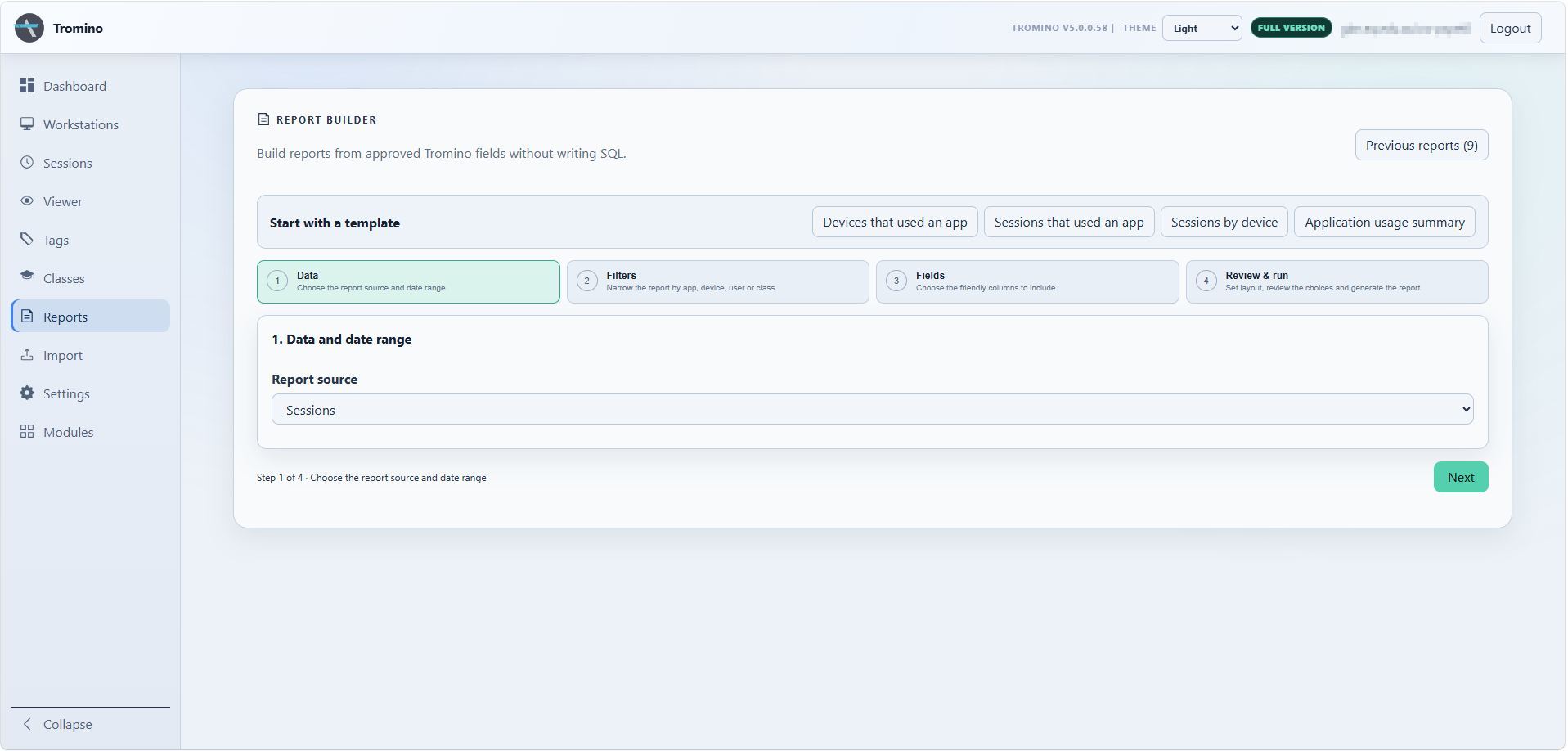Open Modules from the sidebar
The height and width of the screenshot is (751, 1568).
click(x=90, y=432)
